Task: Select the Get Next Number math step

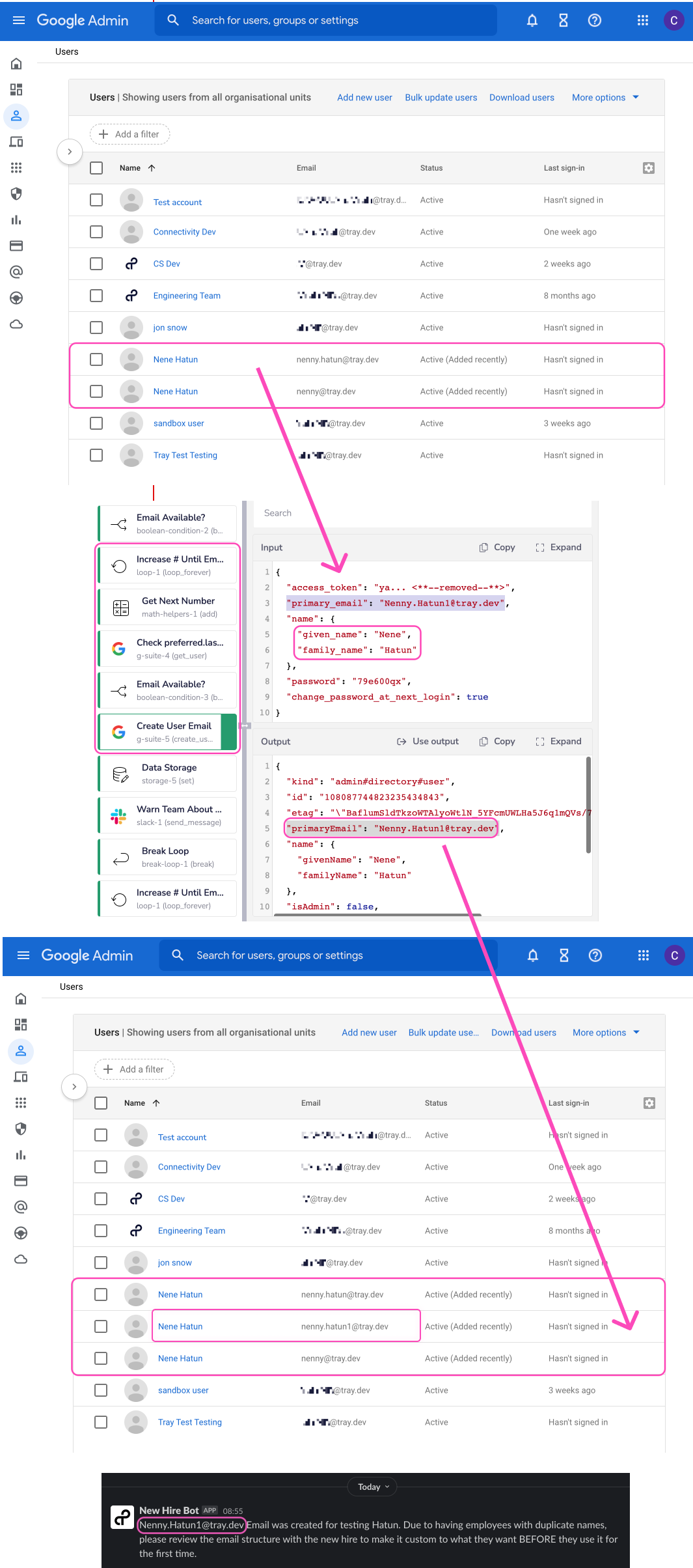Action: (168, 607)
